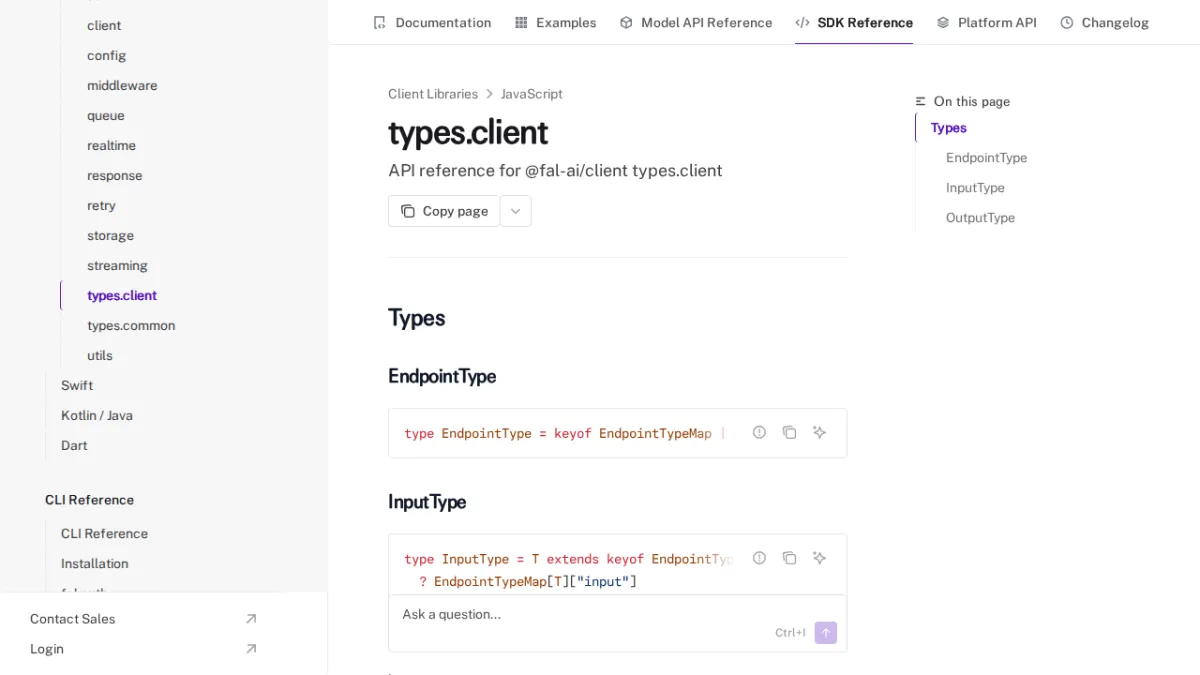The height and width of the screenshot is (675, 1200).
Task: Open the storage sidebar item
Action: tap(110, 236)
